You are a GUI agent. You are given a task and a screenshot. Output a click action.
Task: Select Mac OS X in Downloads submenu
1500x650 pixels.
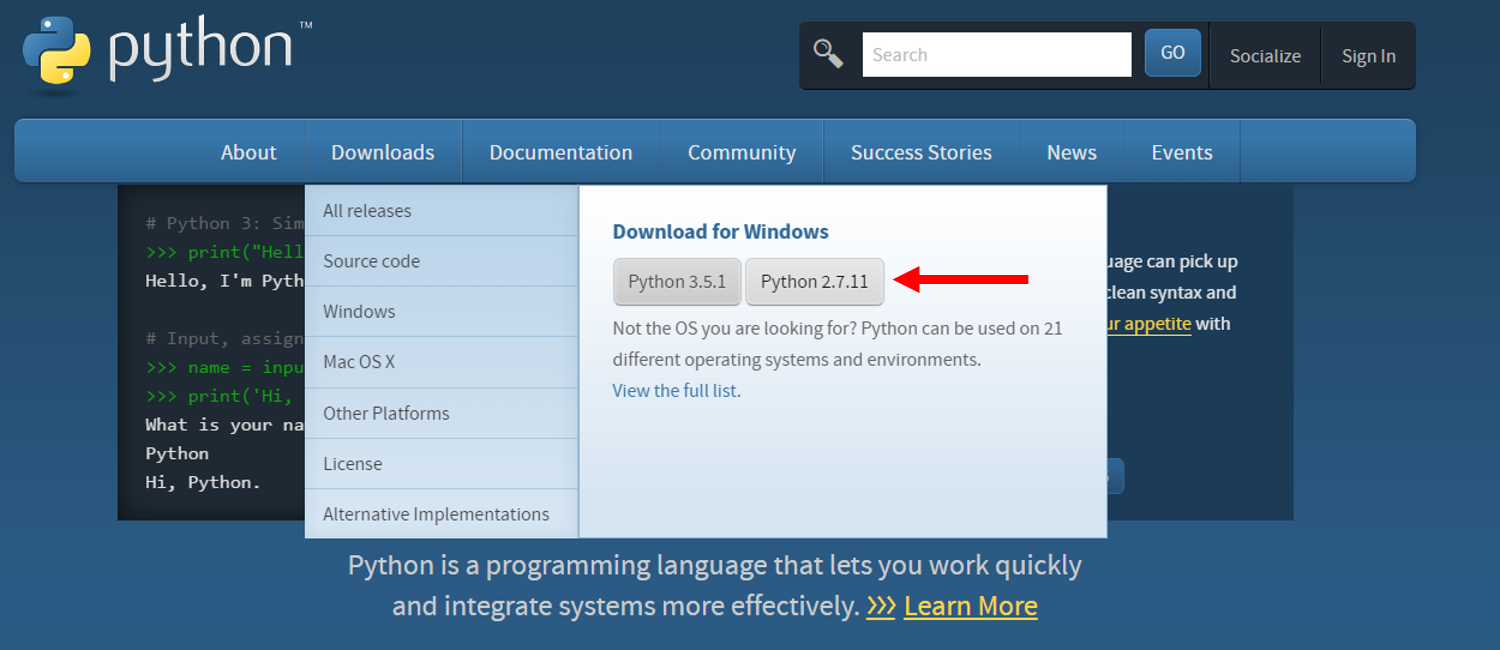pyautogui.click(x=442, y=362)
